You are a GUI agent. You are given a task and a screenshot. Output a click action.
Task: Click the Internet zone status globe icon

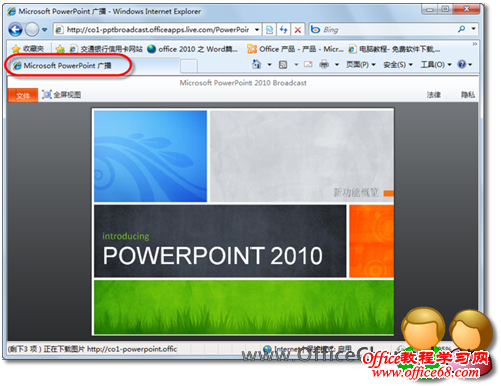267,349
